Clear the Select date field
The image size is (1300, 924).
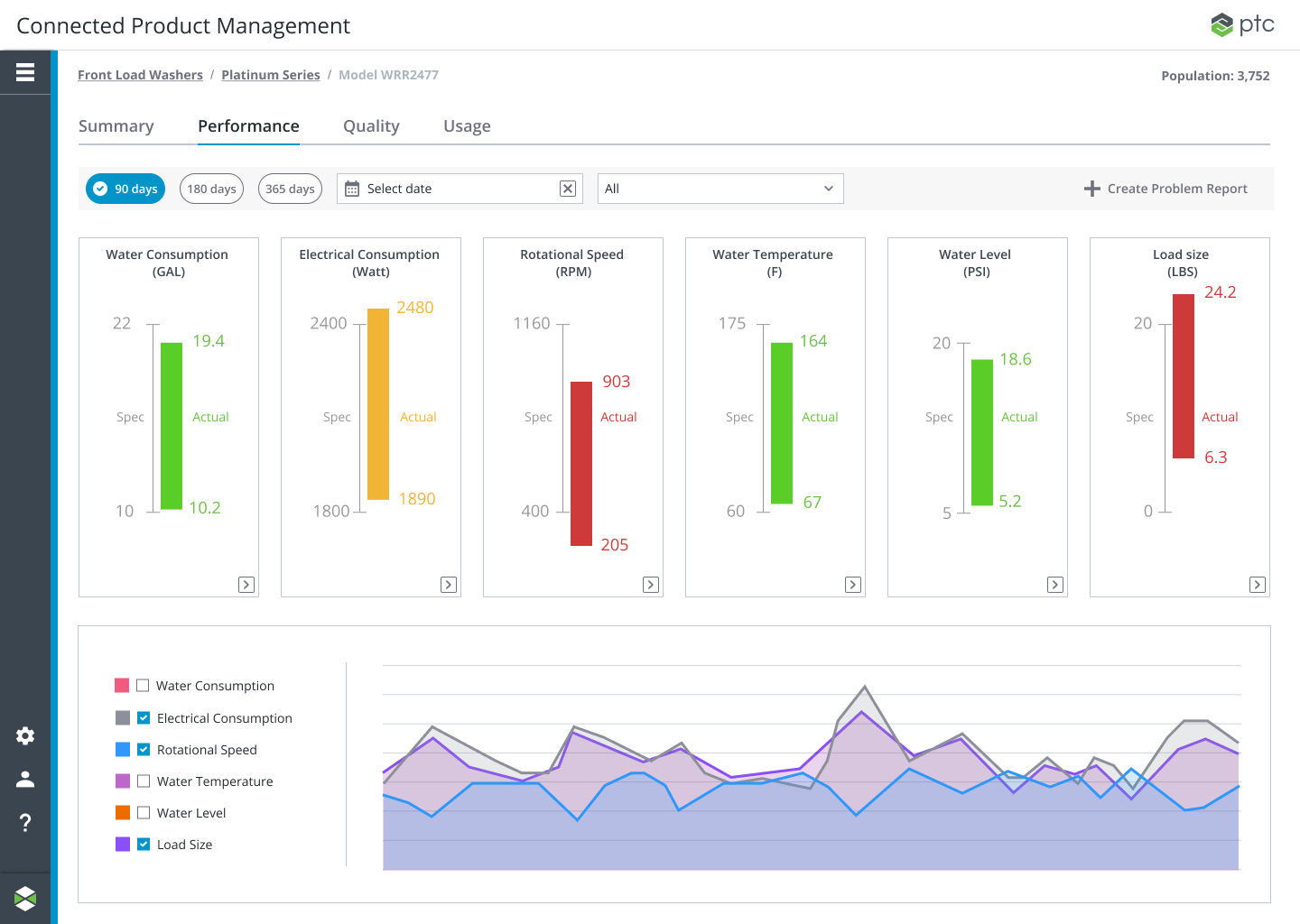(568, 189)
